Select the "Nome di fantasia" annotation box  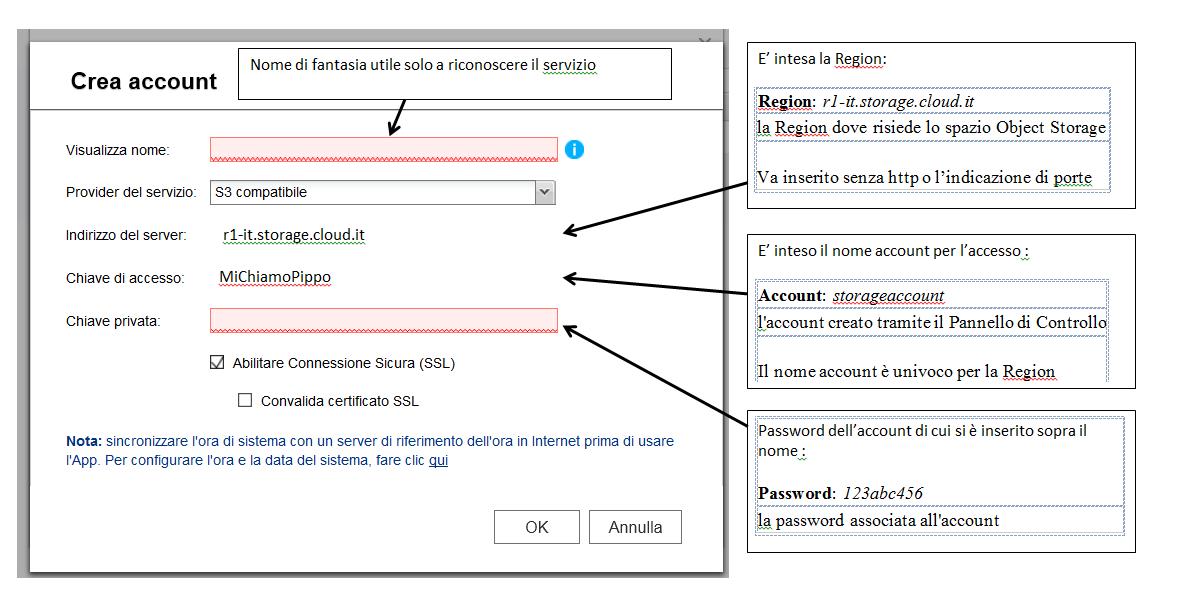(453, 74)
